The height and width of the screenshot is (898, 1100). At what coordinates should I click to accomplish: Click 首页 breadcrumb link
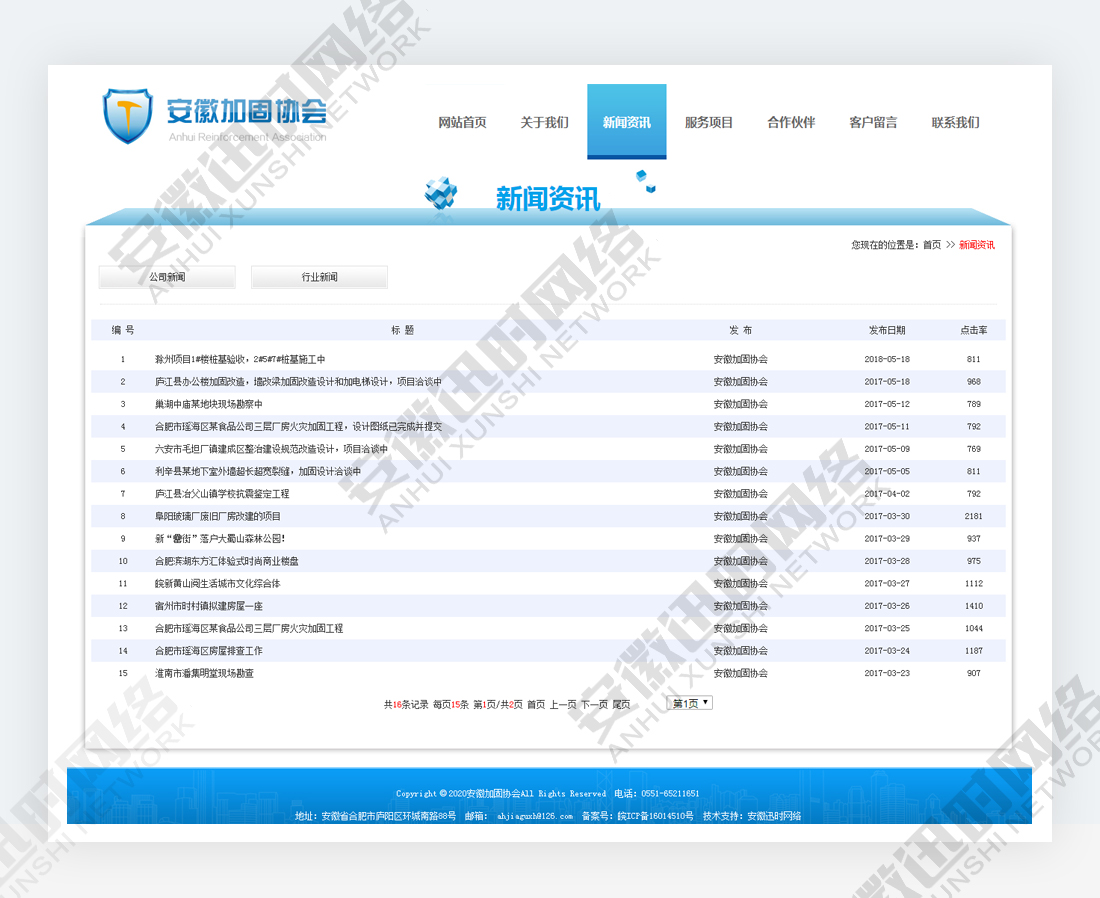tap(931, 245)
